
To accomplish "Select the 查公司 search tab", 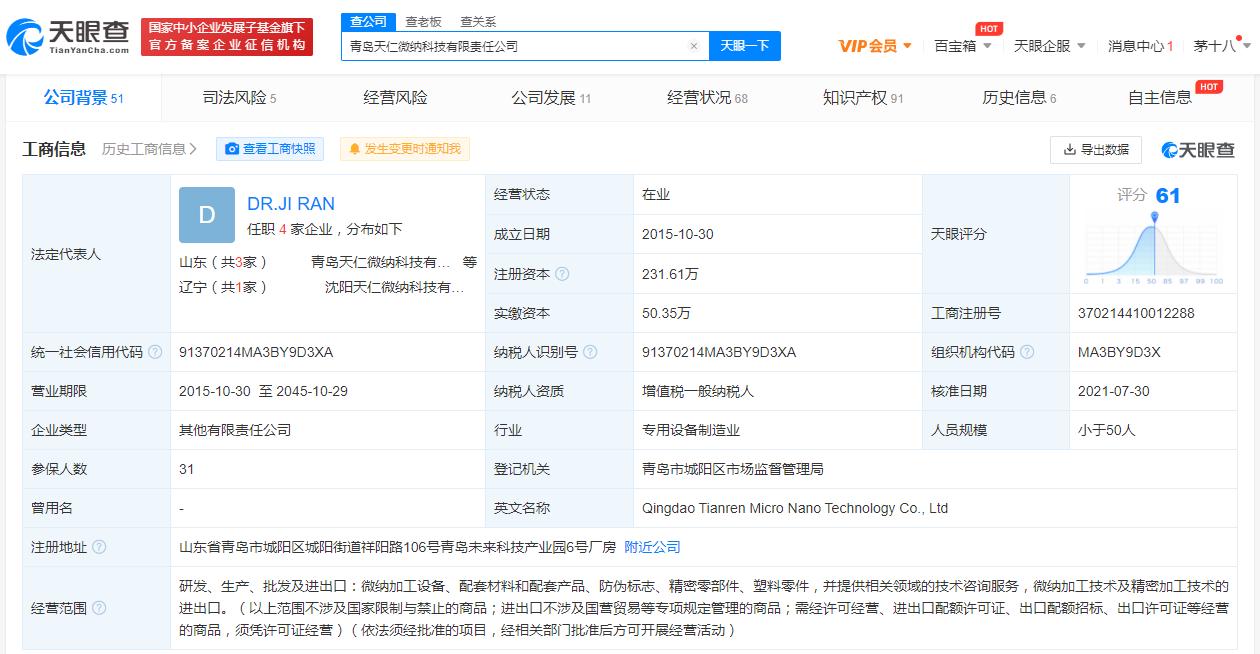I will tap(368, 21).
